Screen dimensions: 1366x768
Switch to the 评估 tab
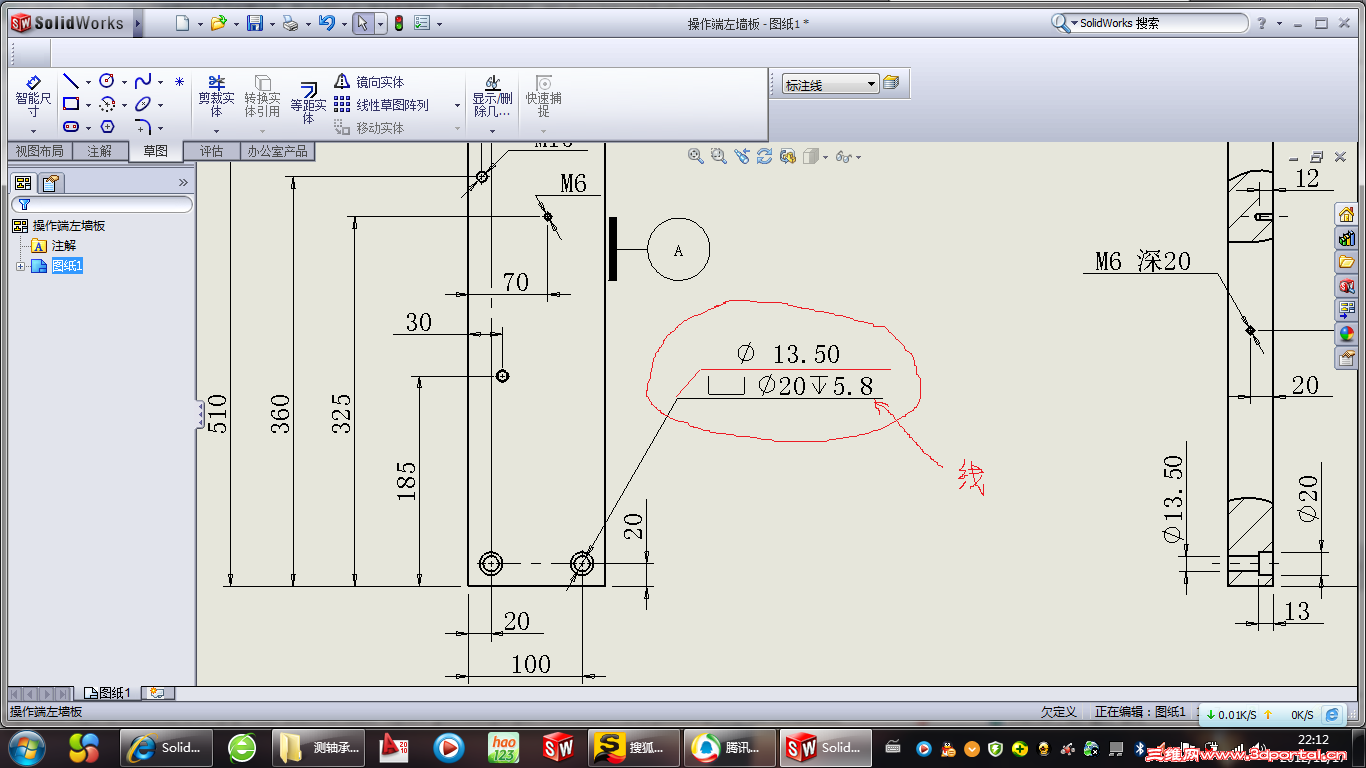pyautogui.click(x=211, y=151)
